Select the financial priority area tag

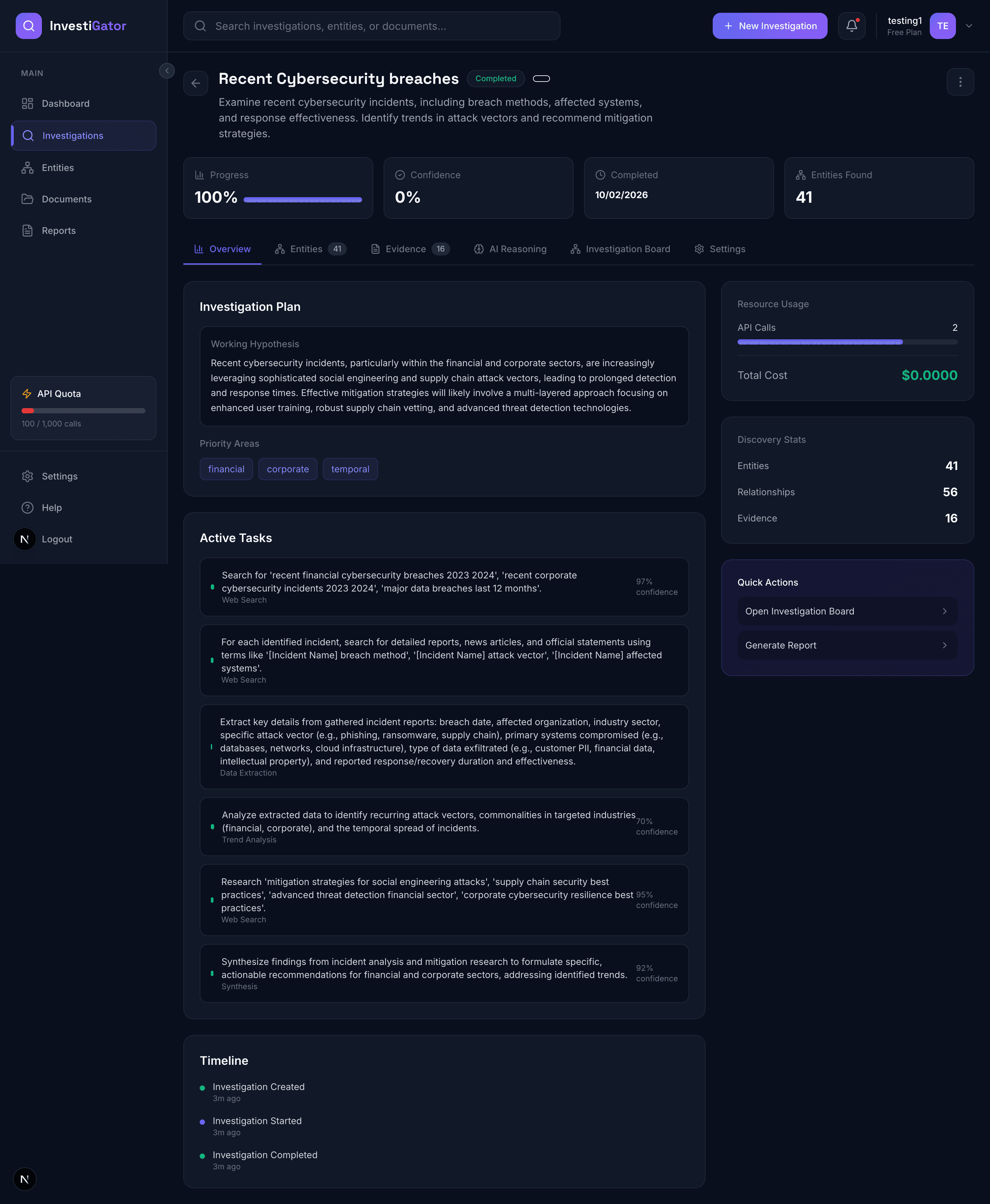click(x=226, y=469)
